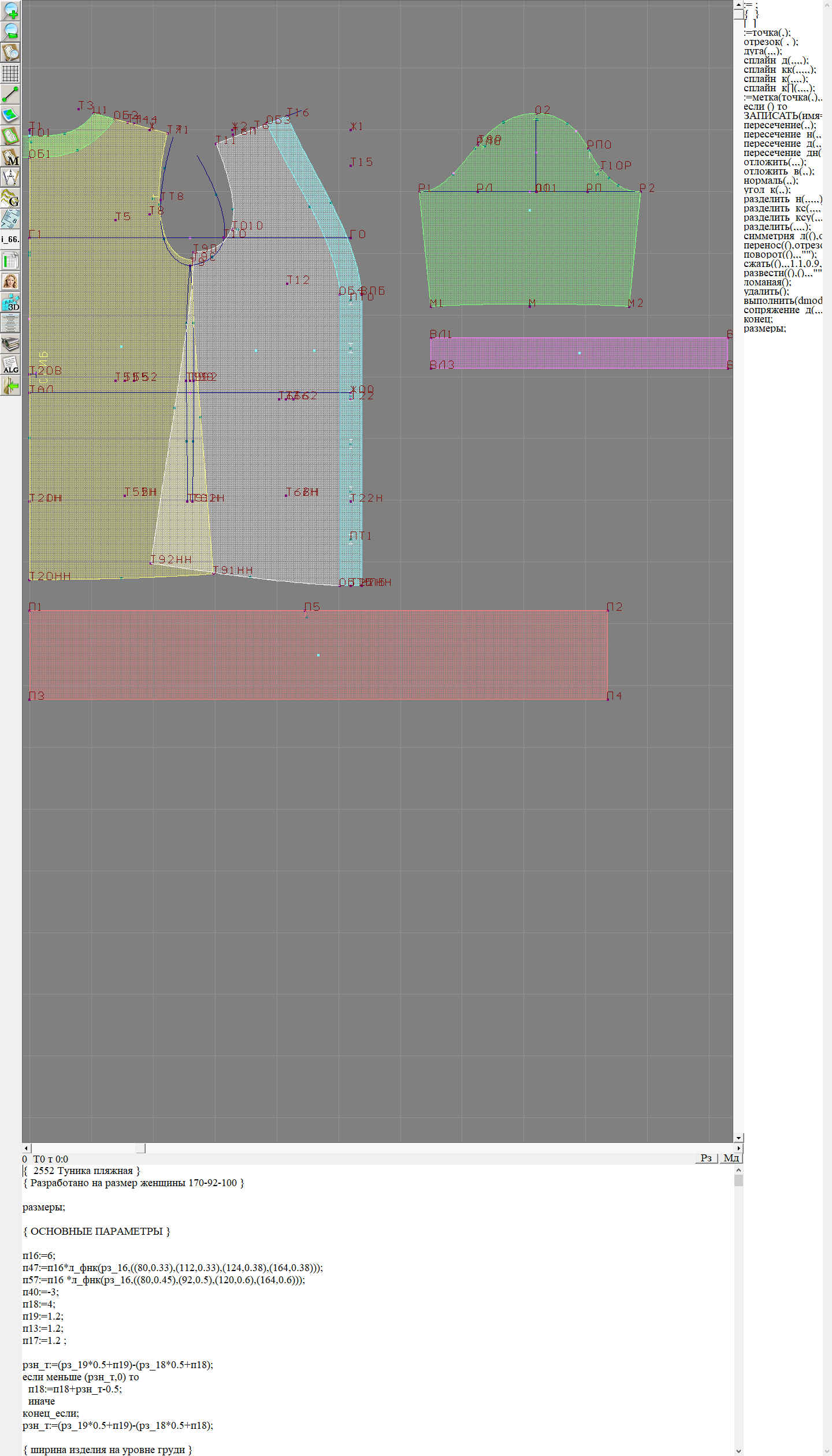Click the ALG algorithm document icon

[10, 365]
